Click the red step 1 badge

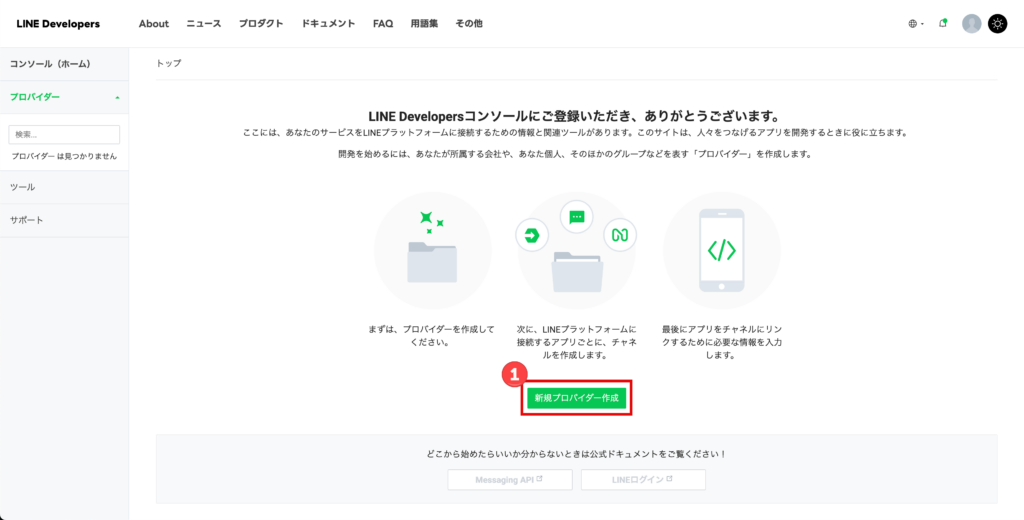[x=513, y=375]
